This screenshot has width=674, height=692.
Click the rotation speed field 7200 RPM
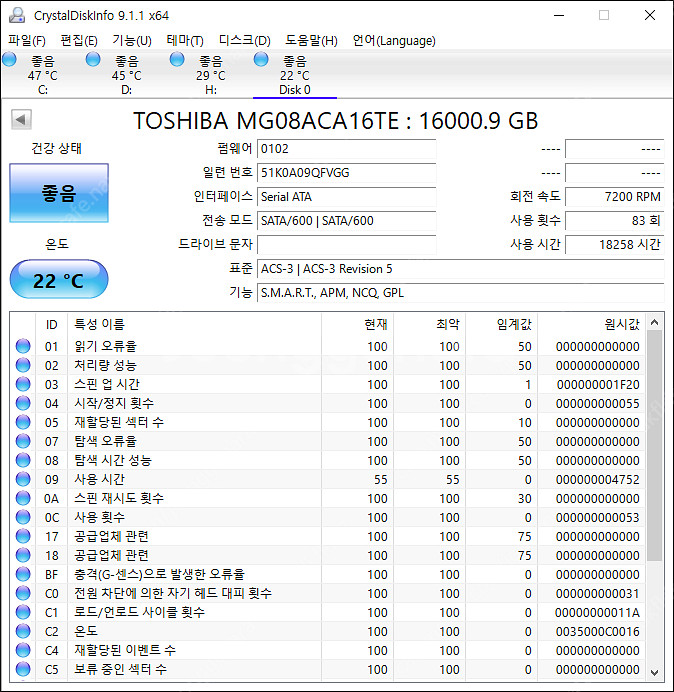pos(614,196)
